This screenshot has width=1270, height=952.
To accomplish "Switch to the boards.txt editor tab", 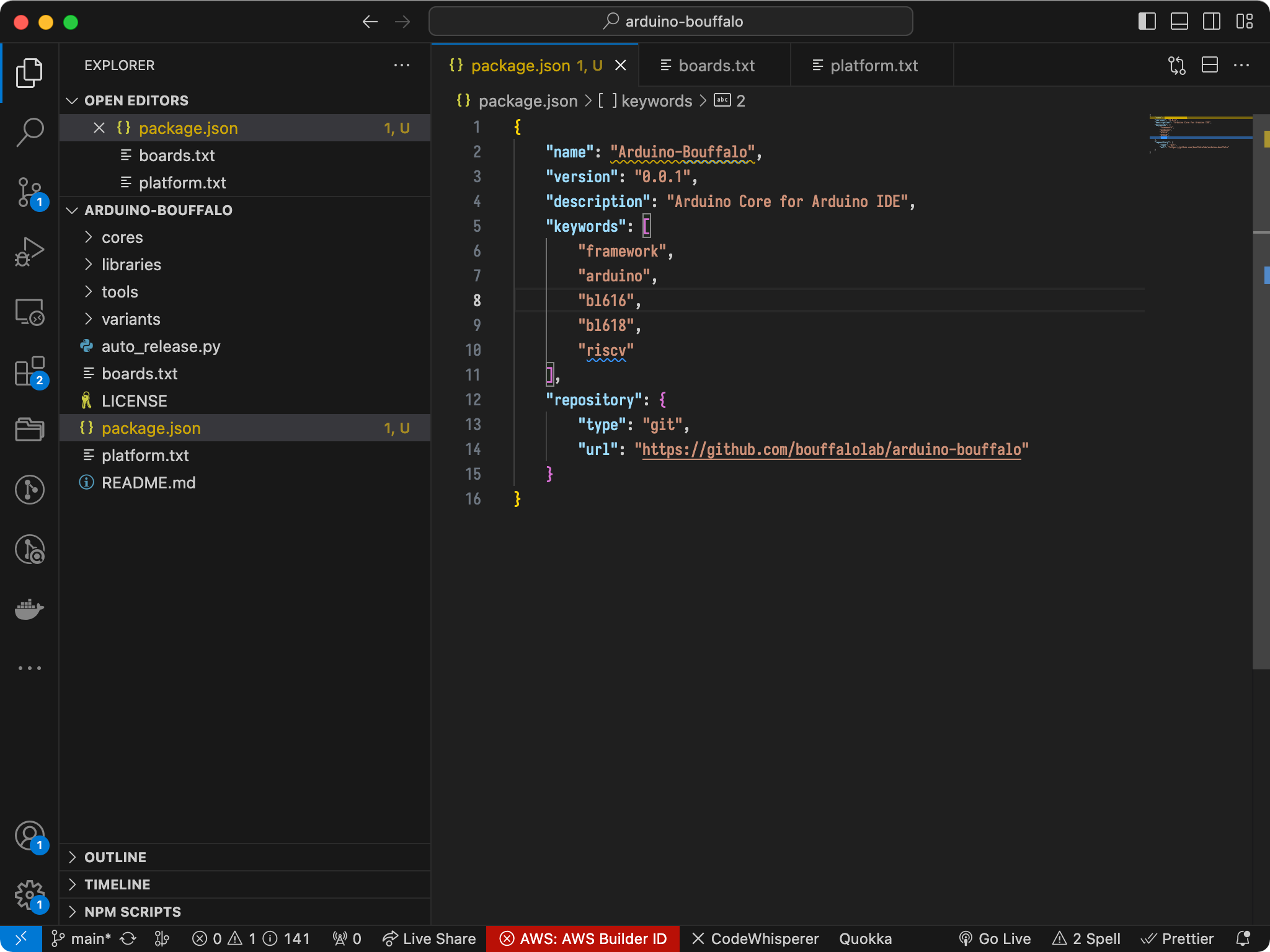I will pos(714,65).
